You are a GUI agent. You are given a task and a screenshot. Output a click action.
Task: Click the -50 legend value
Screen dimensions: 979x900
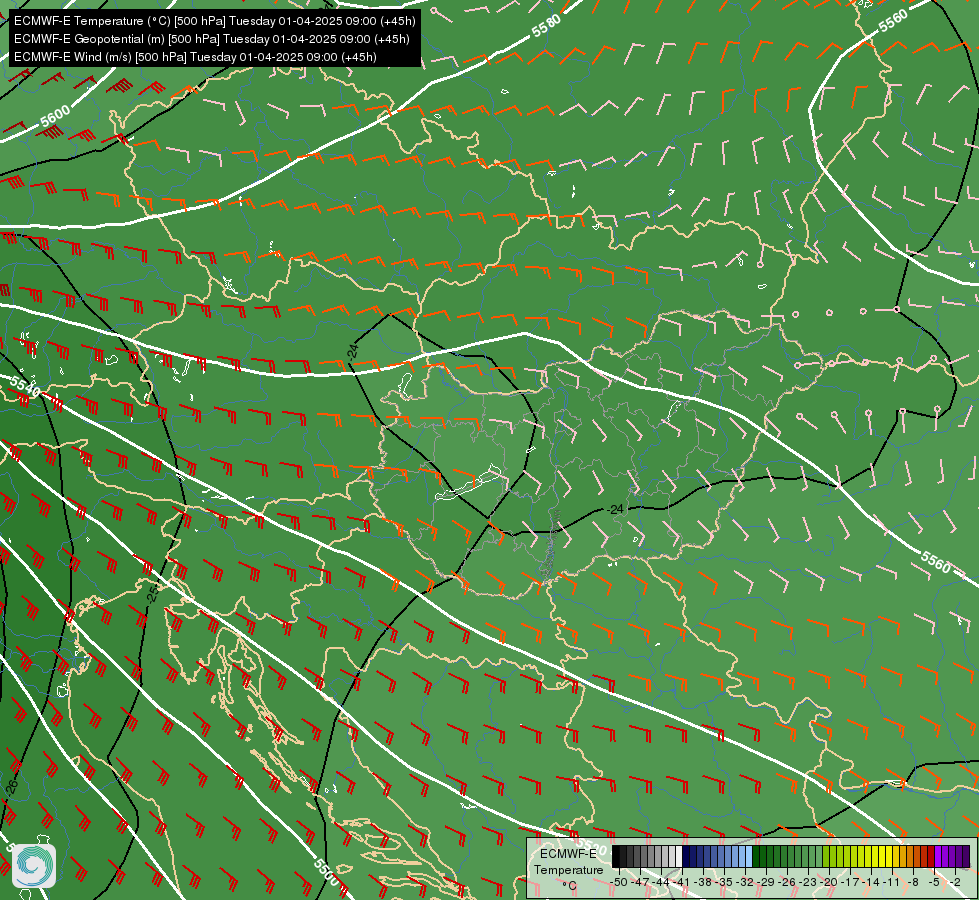coord(619,883)
